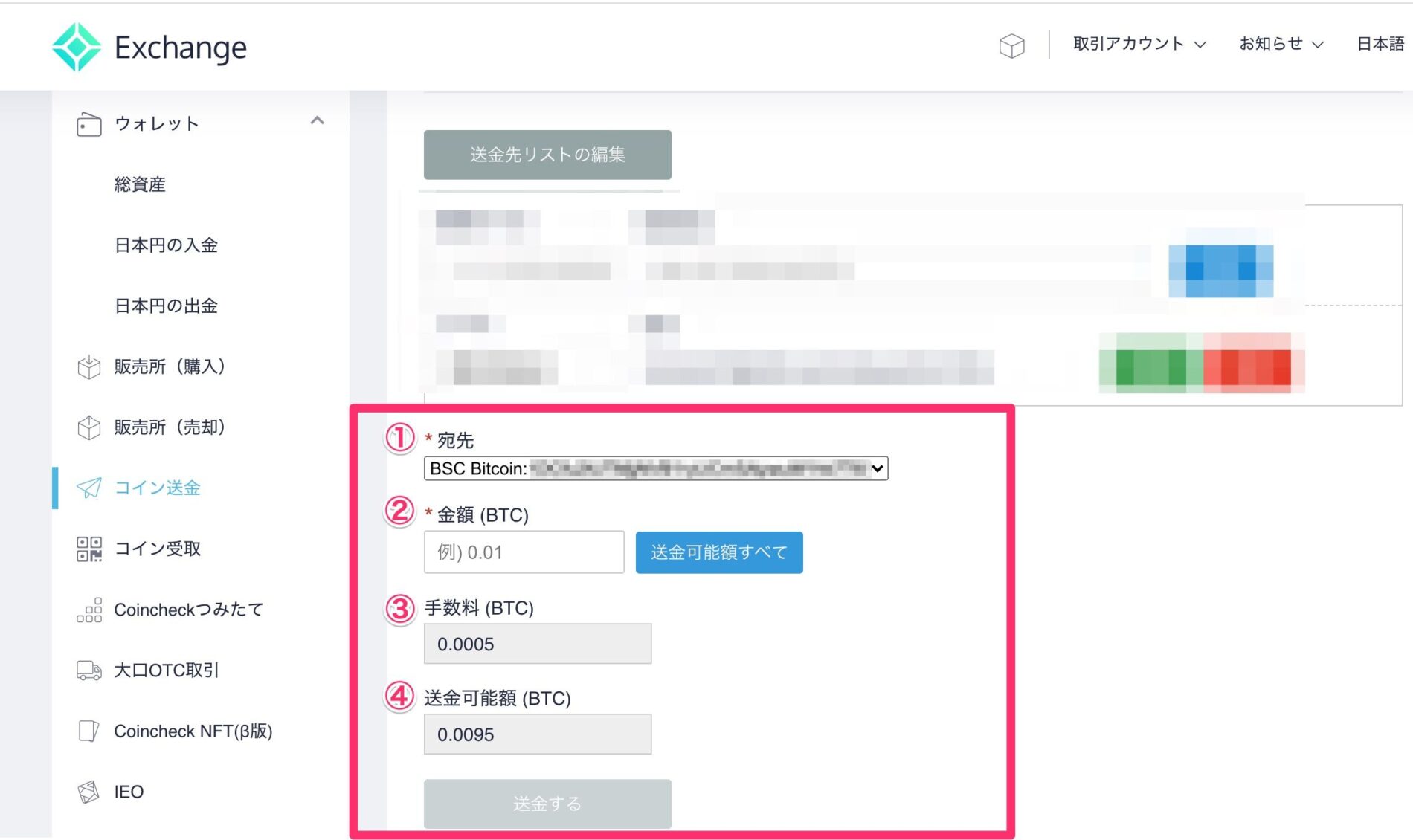
Task: Open 販売所(購入) menu item
Action: pos(170,366)
